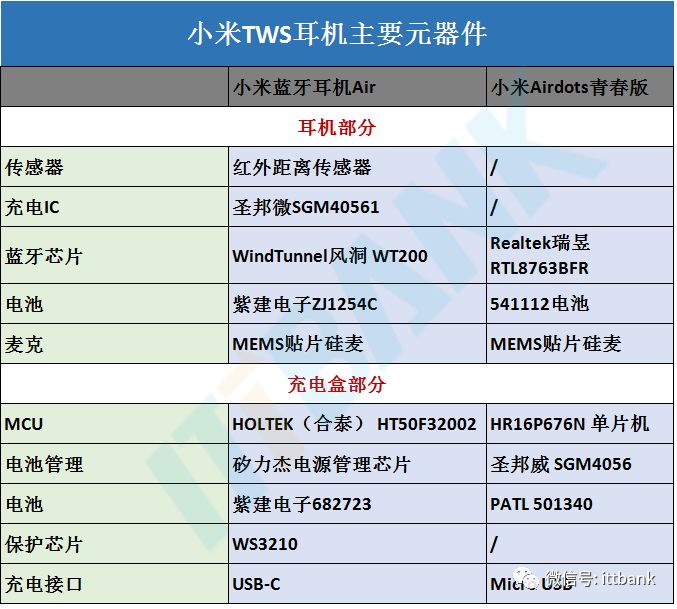The width and height of the screenshot is (677, 609).
Task: Select the cell HOLTEK（合泰） HT50F32002
Action: click(357, 424)
